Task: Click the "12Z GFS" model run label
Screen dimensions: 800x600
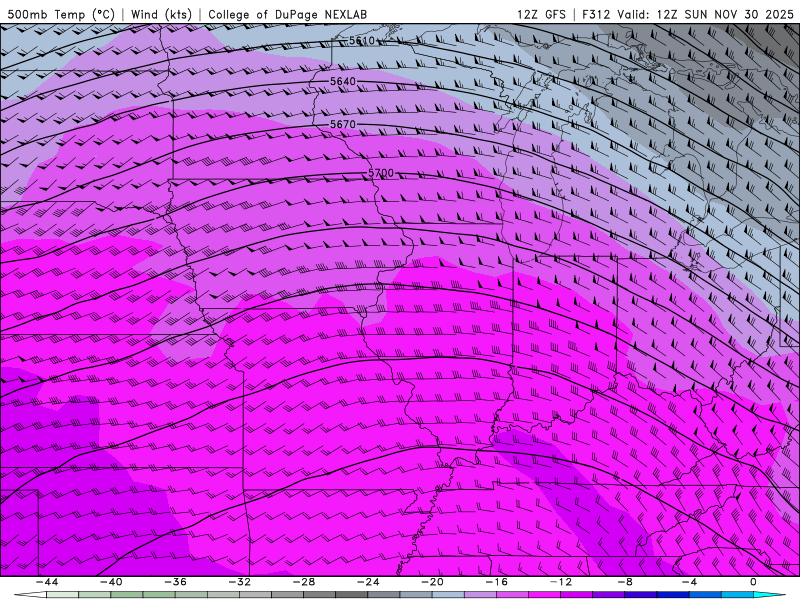Action: tap(541, 14)
